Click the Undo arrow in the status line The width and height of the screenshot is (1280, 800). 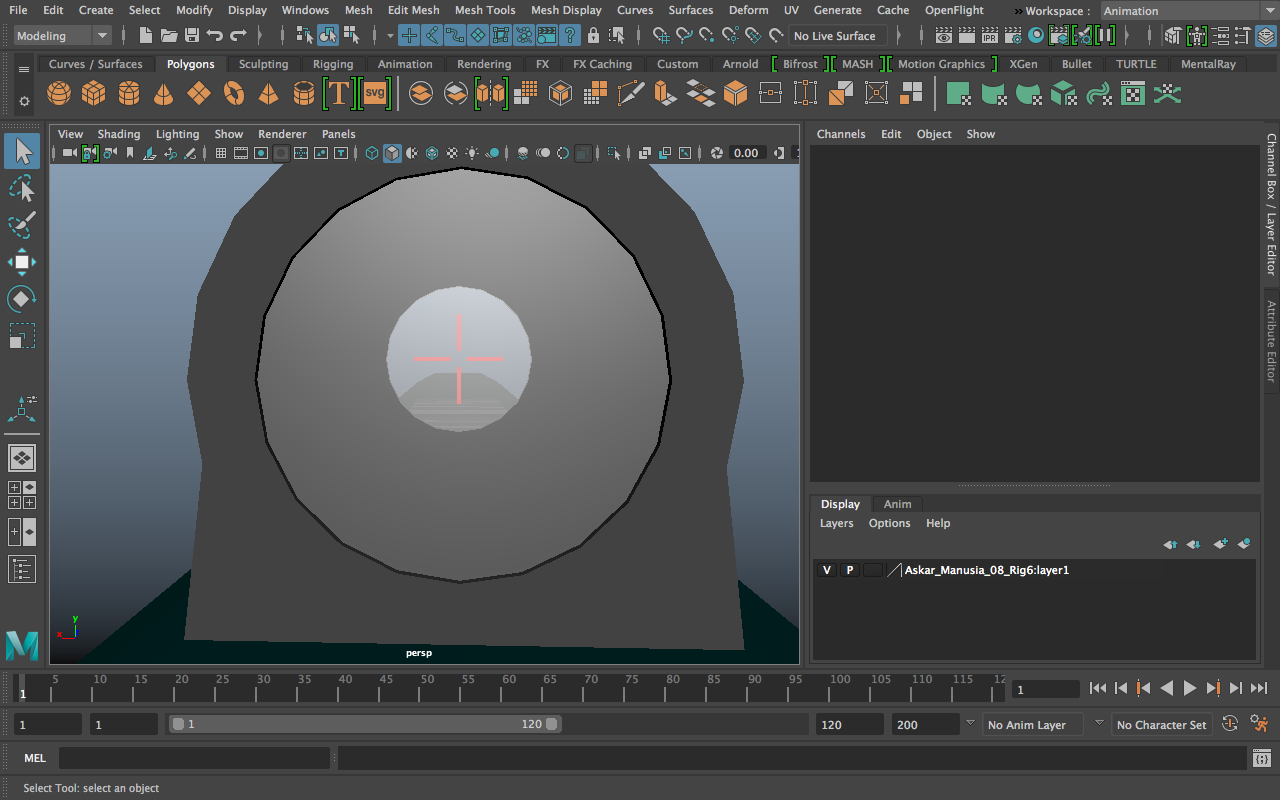(x=214, y=36)
